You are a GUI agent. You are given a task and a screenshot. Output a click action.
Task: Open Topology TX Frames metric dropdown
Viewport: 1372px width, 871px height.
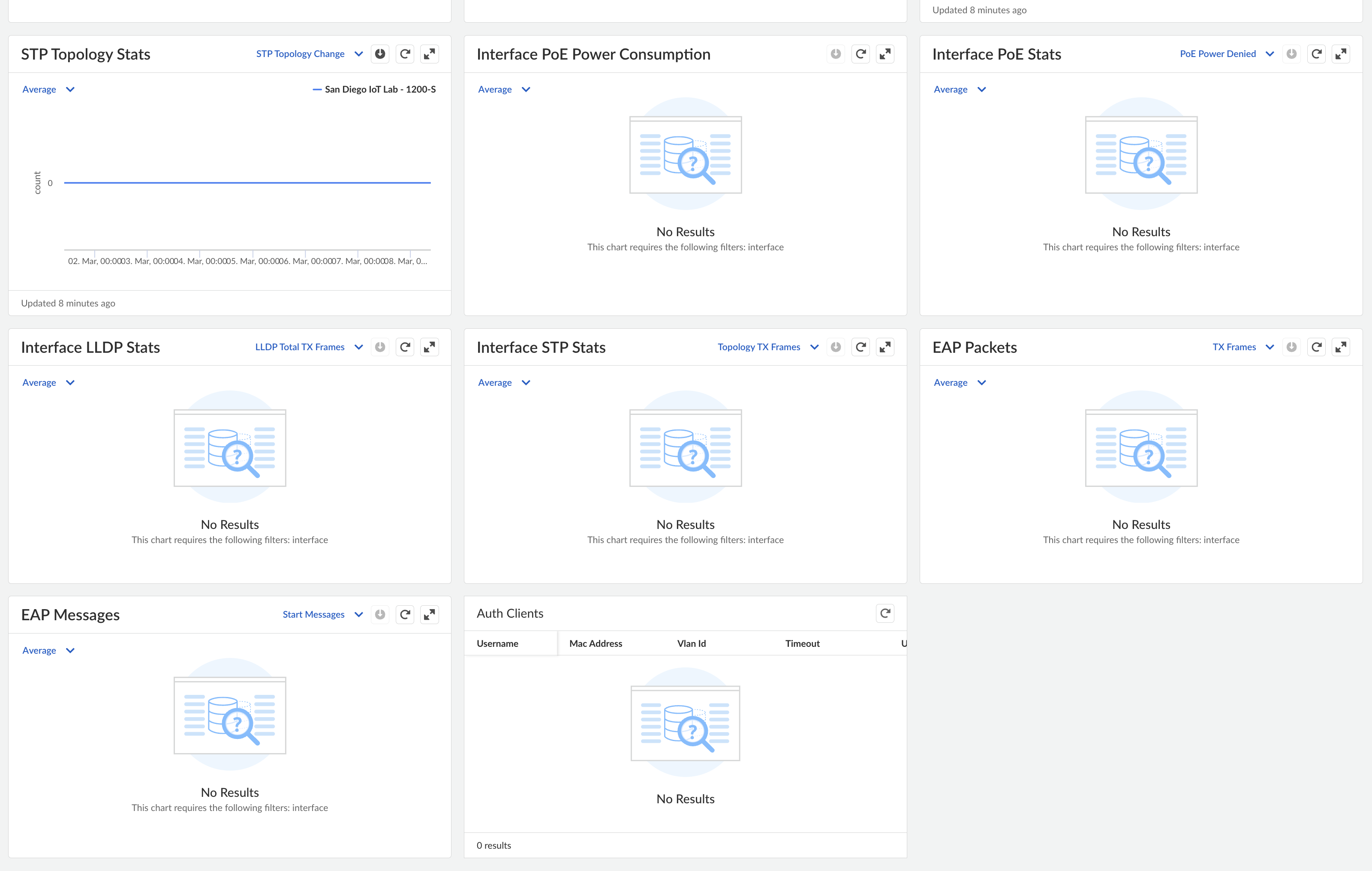[x=767, y=347]
